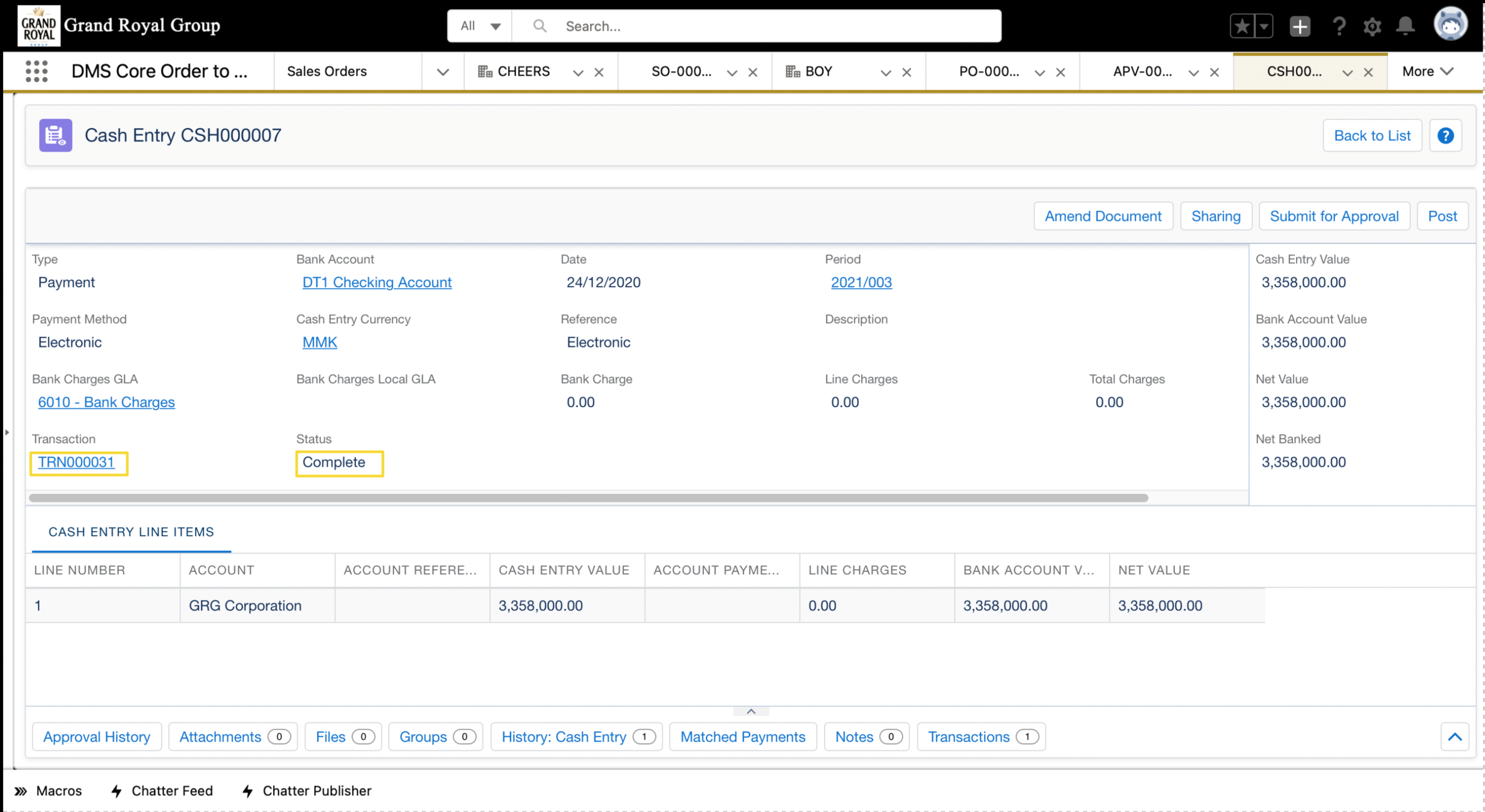The image size is (1485, 812).
Task: Click the notifications bell icon
Action: pos(1405,26)
